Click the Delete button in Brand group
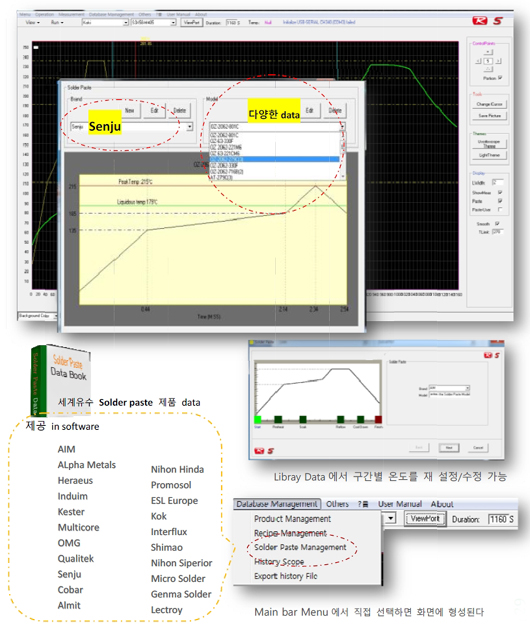 (x=179, y=111)
